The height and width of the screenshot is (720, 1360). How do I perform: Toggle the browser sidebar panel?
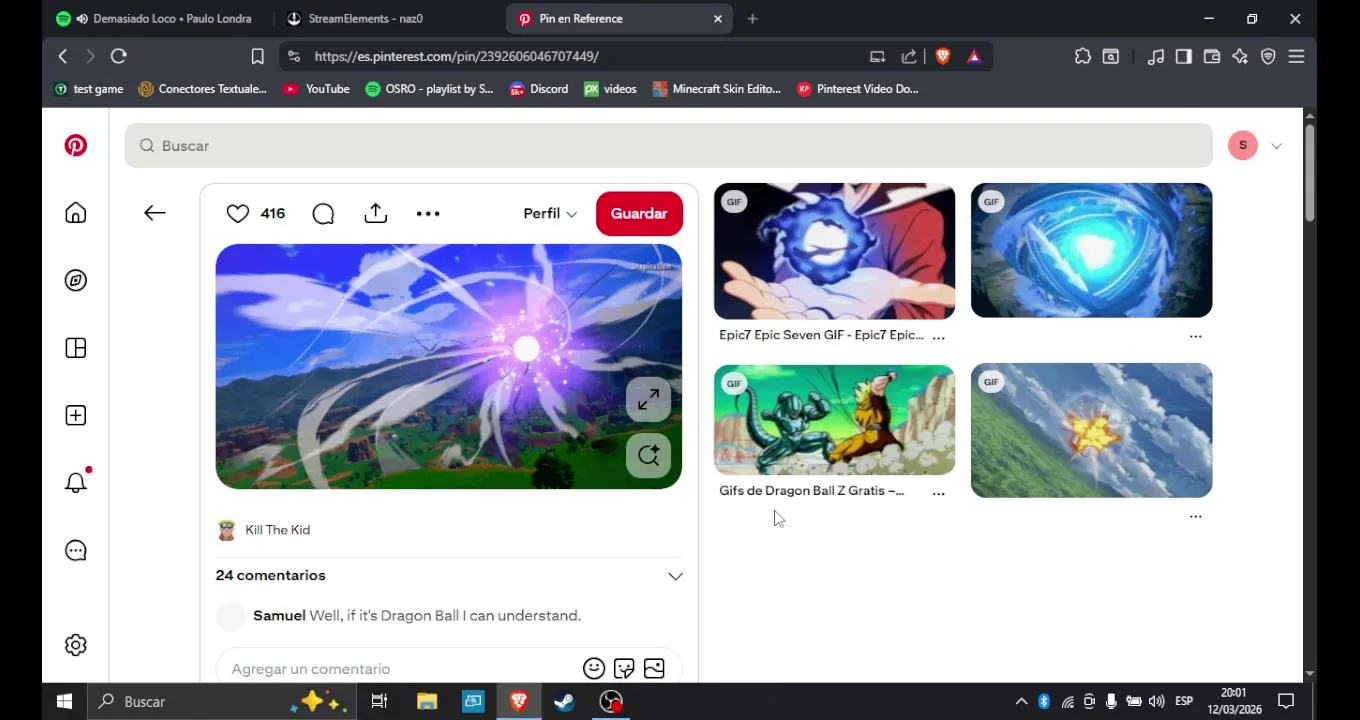click(x=1184, y=57)
